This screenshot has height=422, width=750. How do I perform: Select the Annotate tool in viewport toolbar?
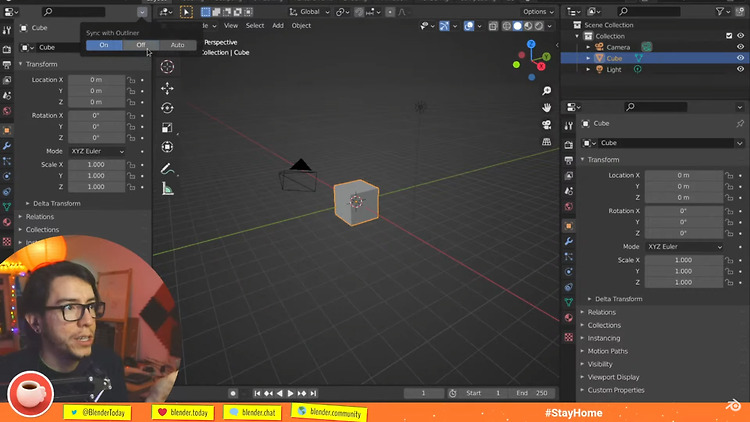click(167, 169)
